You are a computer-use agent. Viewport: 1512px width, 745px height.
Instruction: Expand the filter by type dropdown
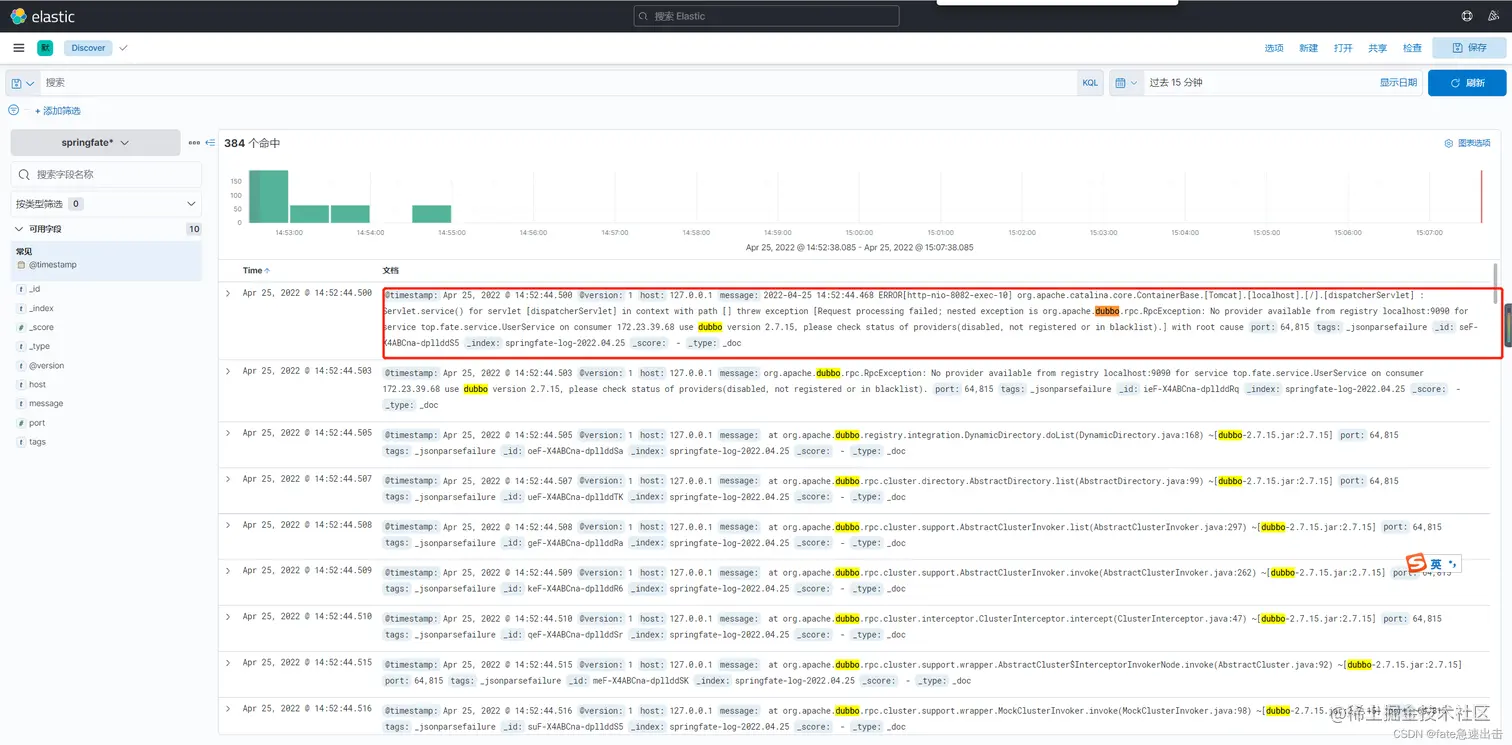(105, 204)
